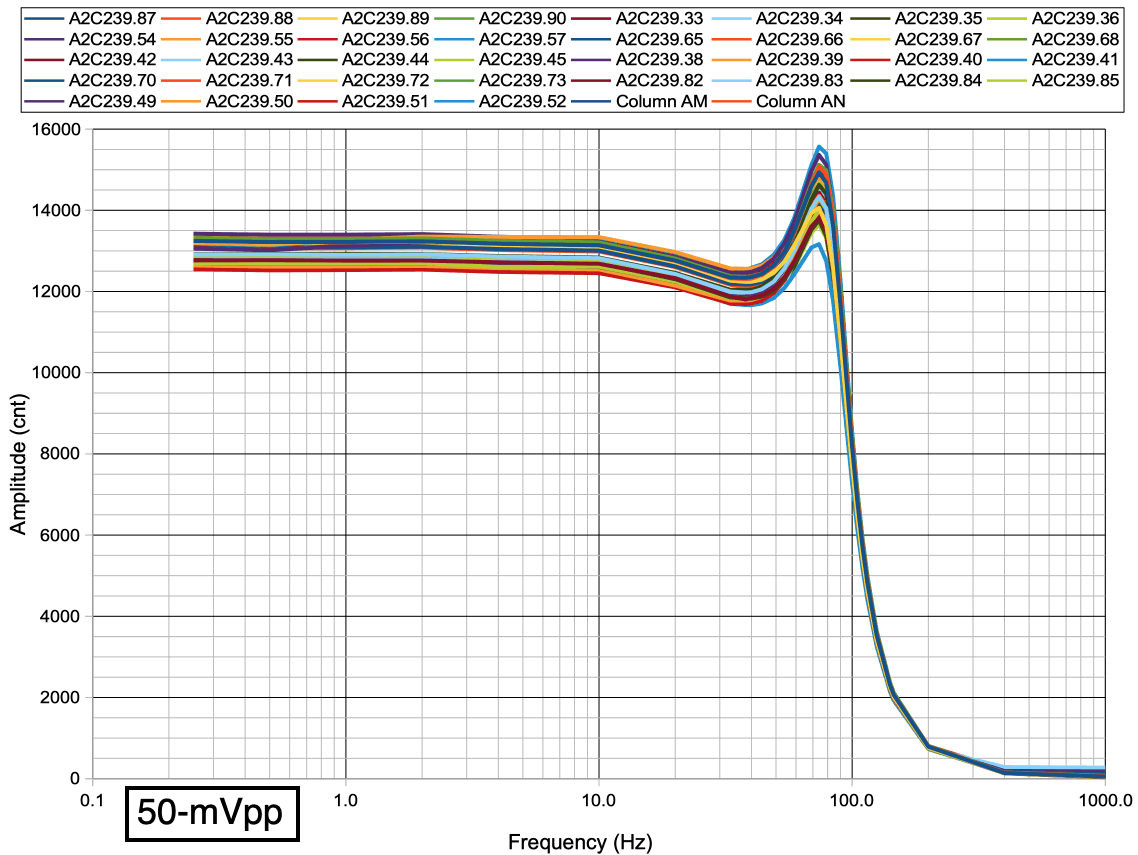Select the A2C239.54 legend entry
The width and height of the screenshot is (1138, 855).
point(106,39)
